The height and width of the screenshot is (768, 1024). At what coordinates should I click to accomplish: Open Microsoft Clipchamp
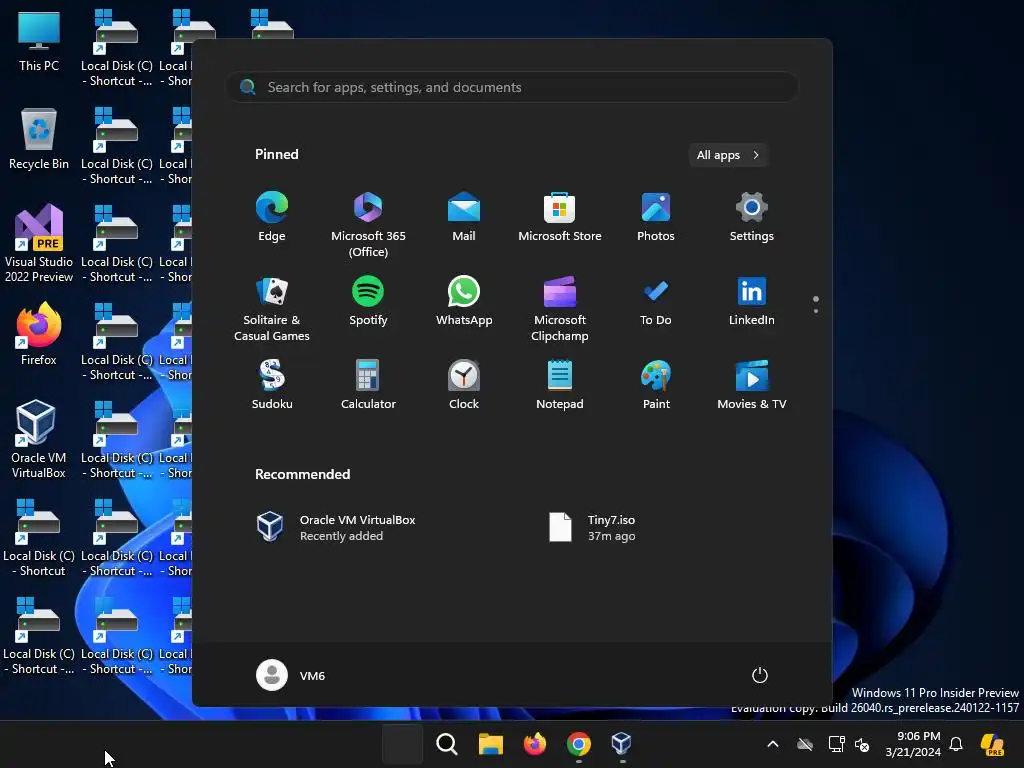[x=560, y=309]
